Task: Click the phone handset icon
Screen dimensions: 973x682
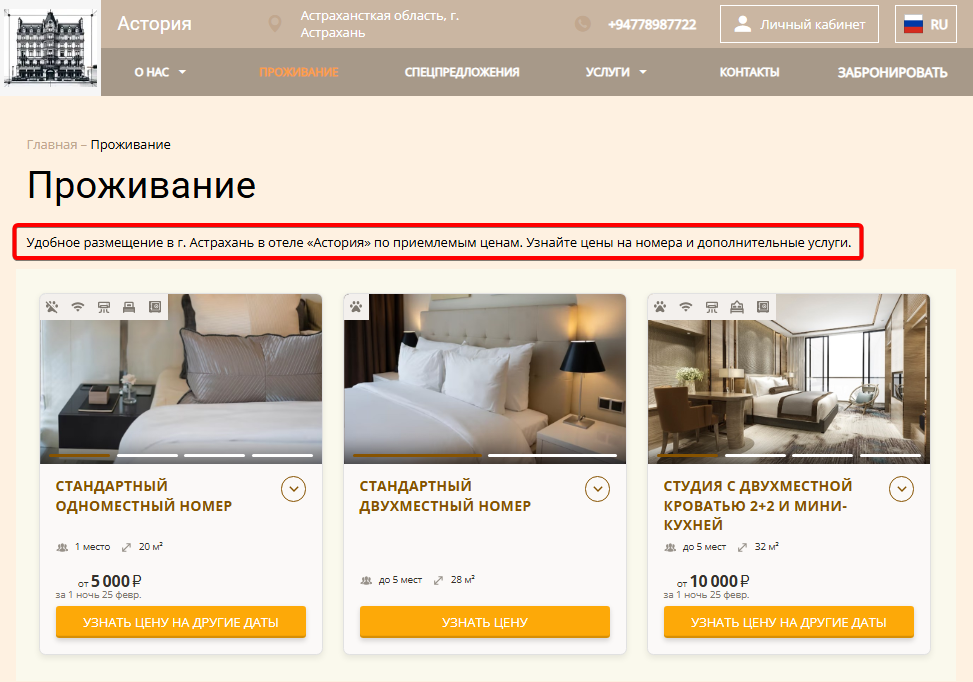Action: [x=583, y=24]
